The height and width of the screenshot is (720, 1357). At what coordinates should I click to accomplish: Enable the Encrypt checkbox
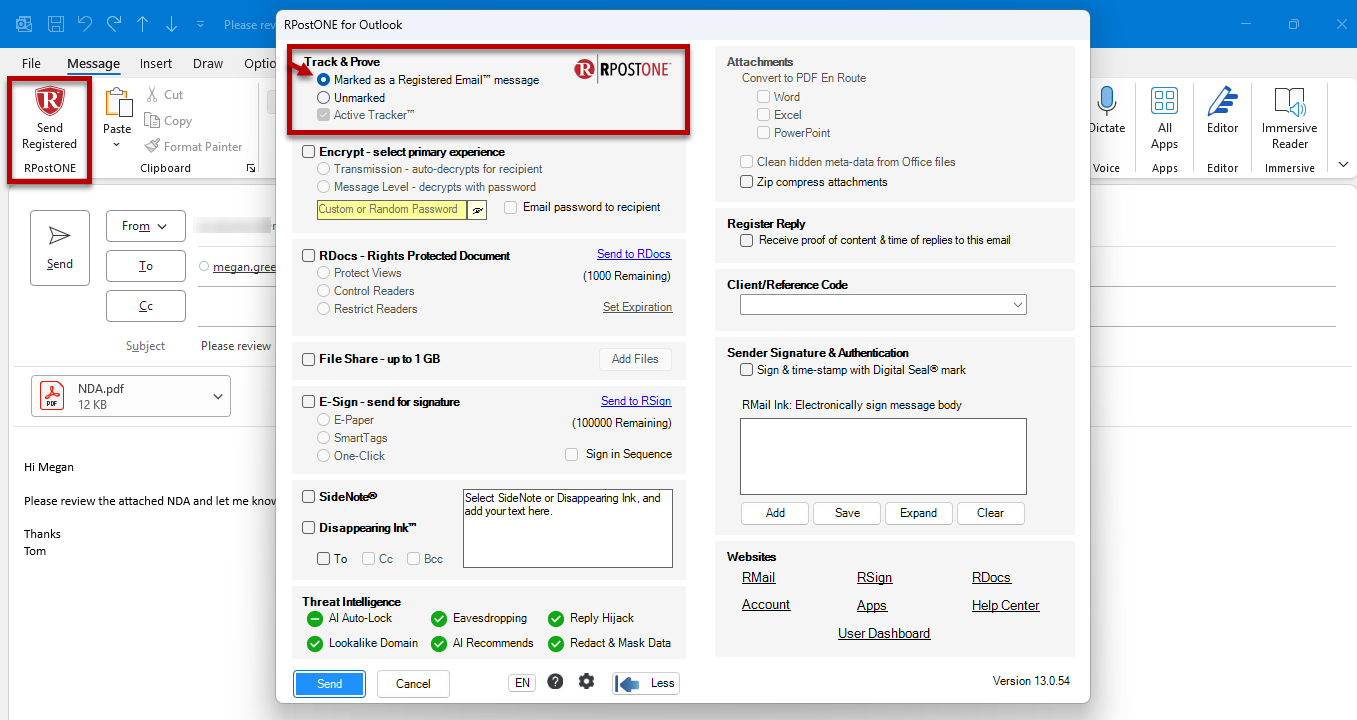309,152
